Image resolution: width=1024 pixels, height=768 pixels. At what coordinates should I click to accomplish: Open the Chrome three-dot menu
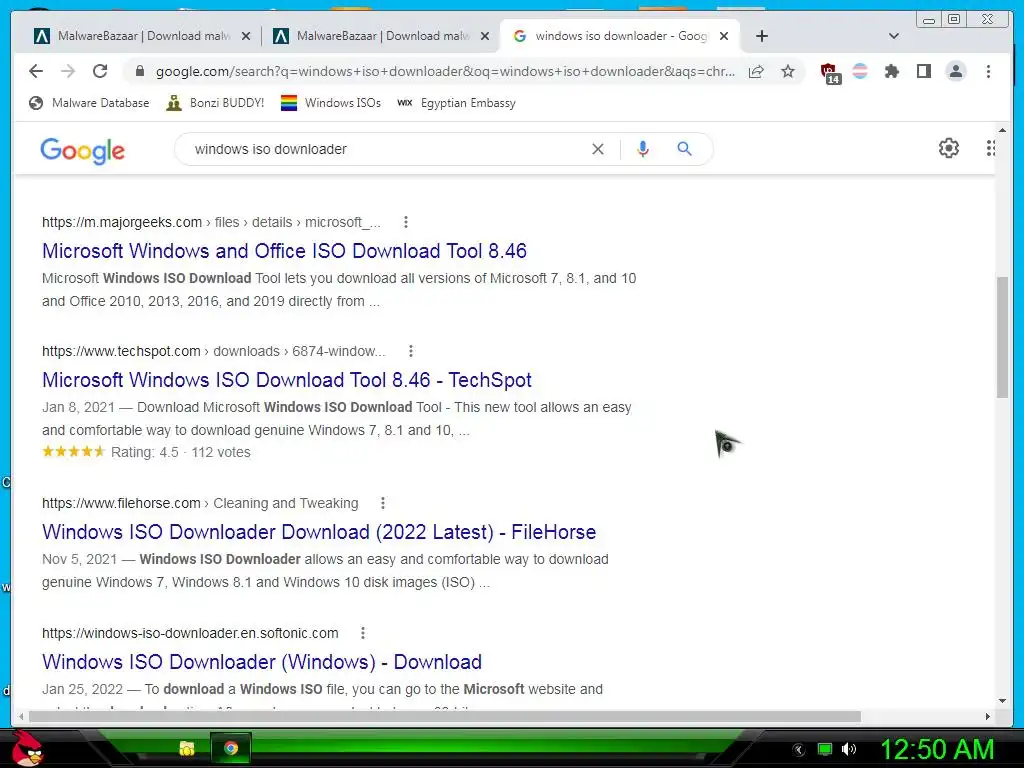tap(988, 71)
